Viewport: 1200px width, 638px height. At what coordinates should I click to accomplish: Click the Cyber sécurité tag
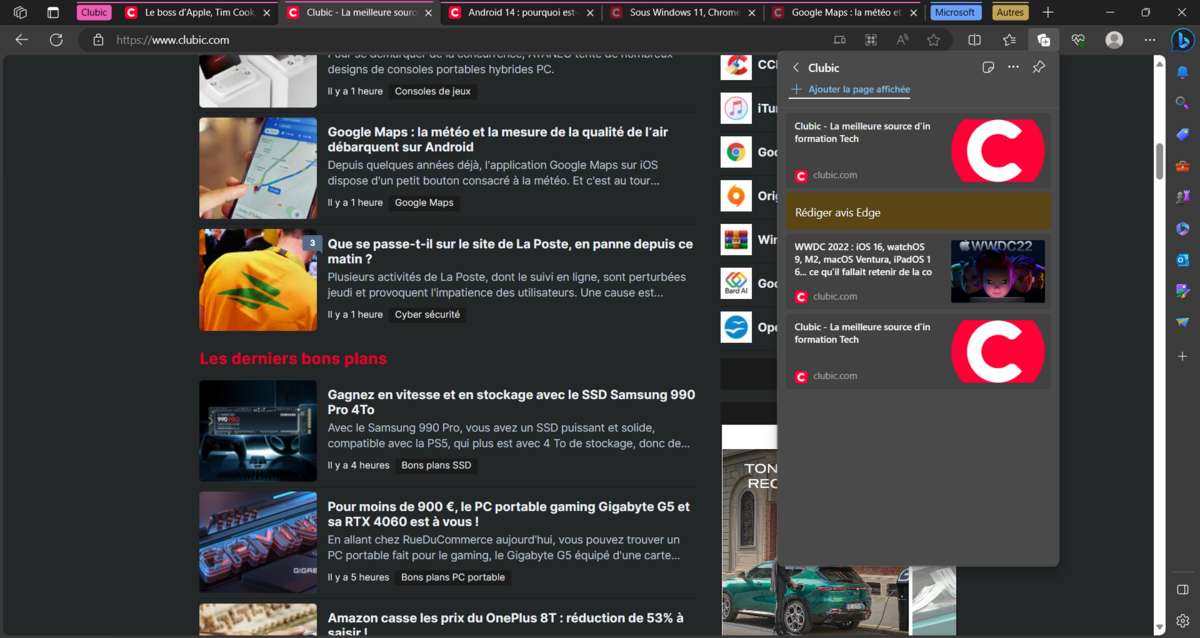(x=427, y=314)
